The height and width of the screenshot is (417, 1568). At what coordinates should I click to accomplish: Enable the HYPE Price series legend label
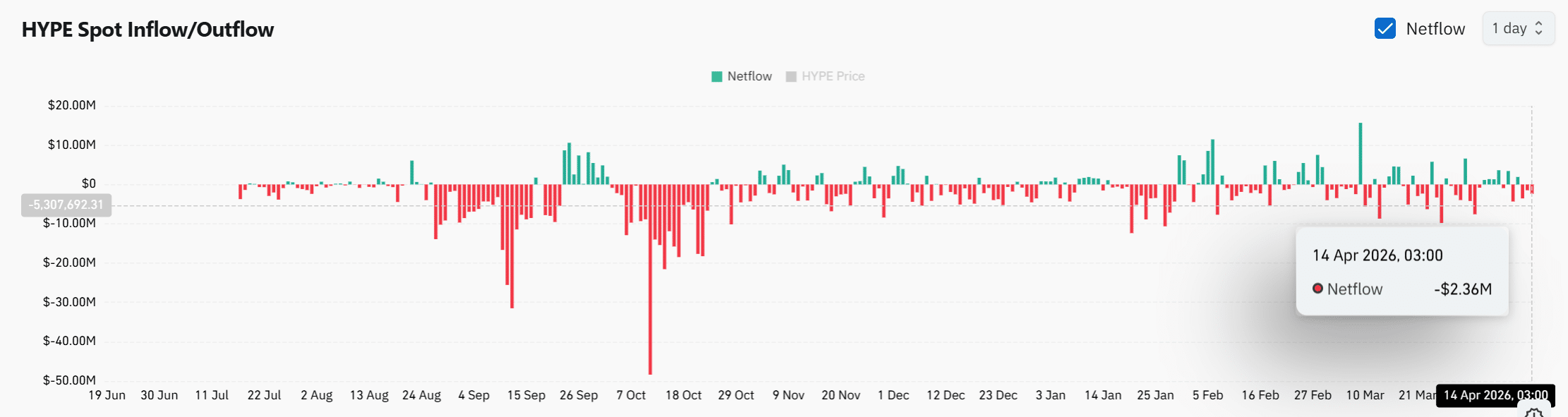[x=833, y=76]
